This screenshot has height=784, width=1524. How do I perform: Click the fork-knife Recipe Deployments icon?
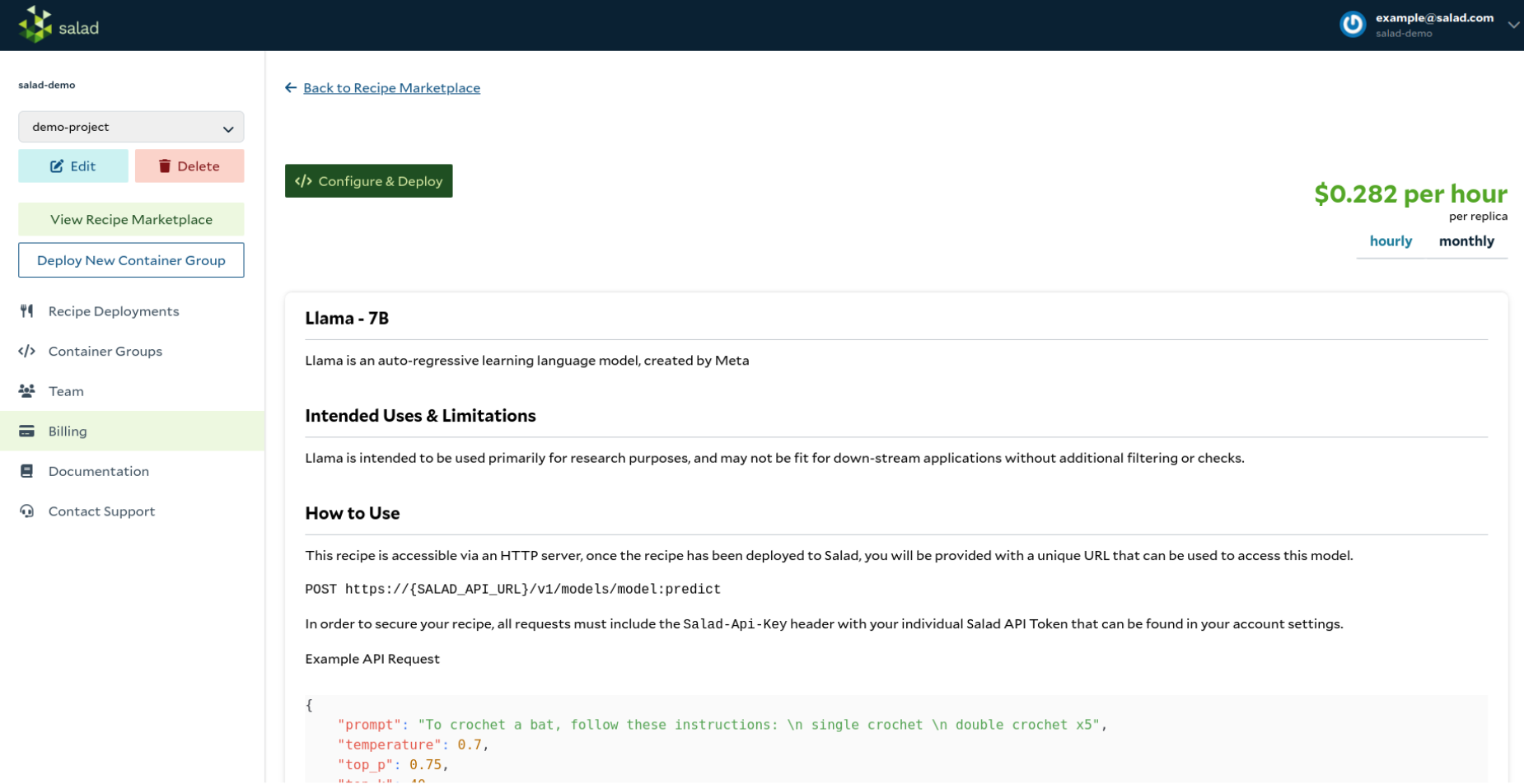point(27,311)
